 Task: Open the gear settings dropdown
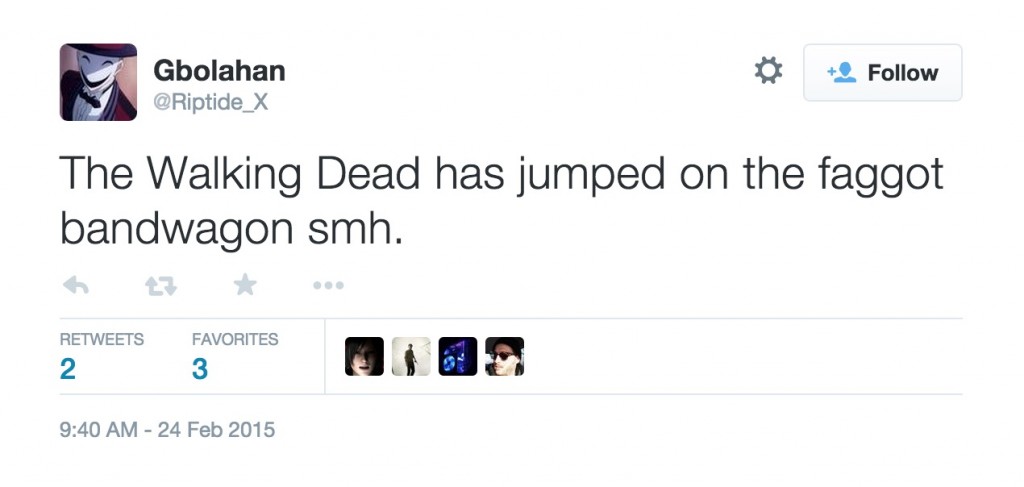tap(767, 71)
